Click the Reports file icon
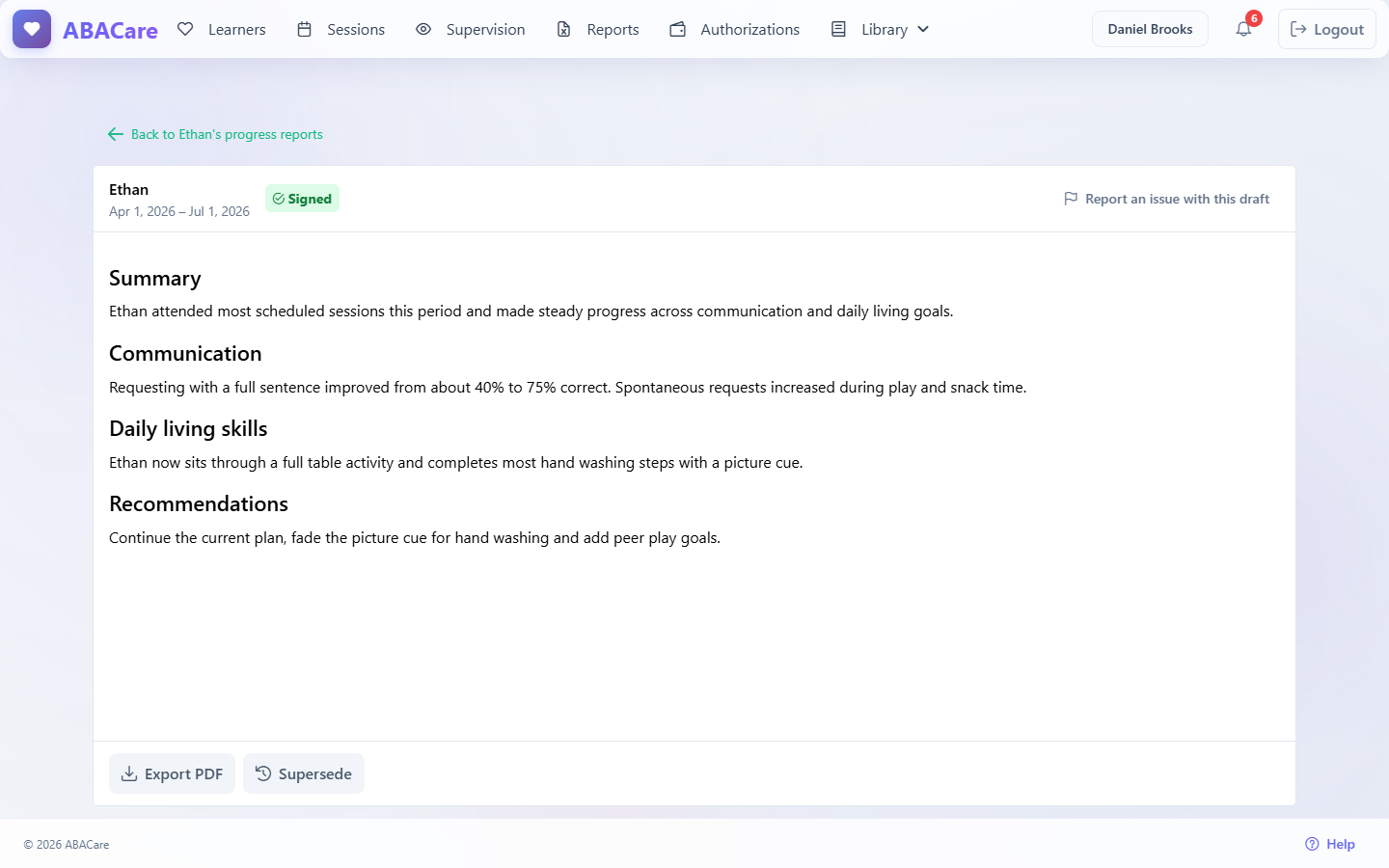Image resolution: width=1389 pixels, height=868 pixels. coord(564,29)
